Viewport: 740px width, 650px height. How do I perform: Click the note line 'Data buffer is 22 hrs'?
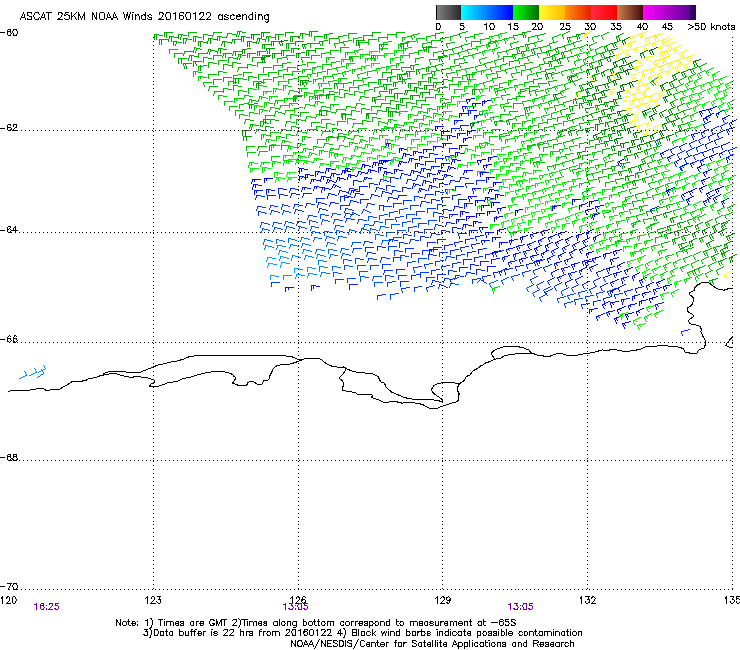(x=362, y=633)
